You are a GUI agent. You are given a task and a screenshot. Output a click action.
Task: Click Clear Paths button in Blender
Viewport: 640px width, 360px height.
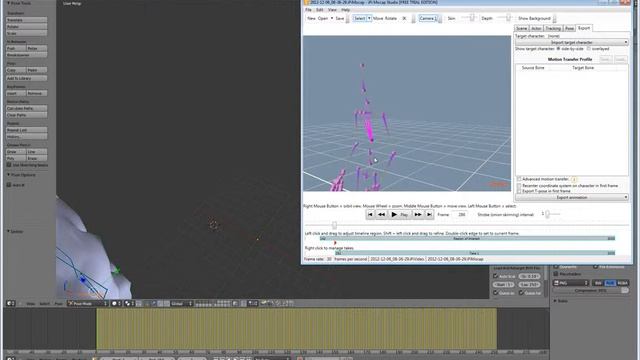[27, 115]
